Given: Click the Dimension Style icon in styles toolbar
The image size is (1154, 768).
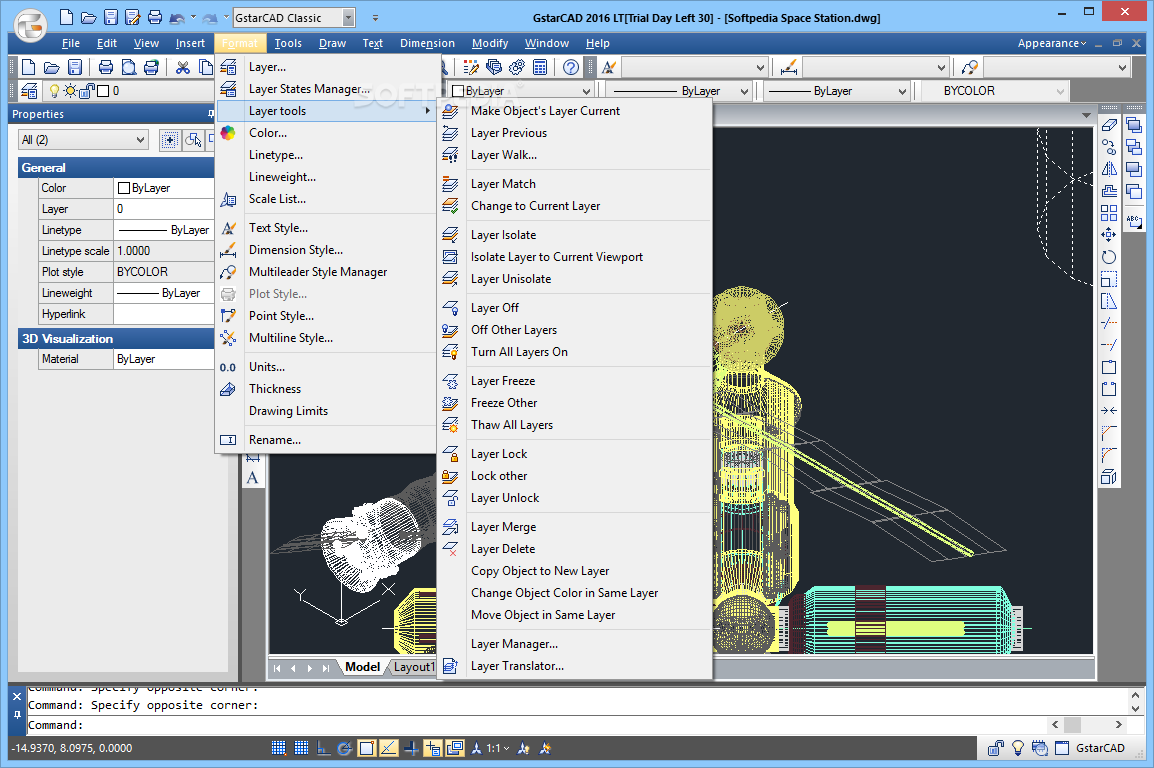Looking at the screenshot, I should point(789,68).
